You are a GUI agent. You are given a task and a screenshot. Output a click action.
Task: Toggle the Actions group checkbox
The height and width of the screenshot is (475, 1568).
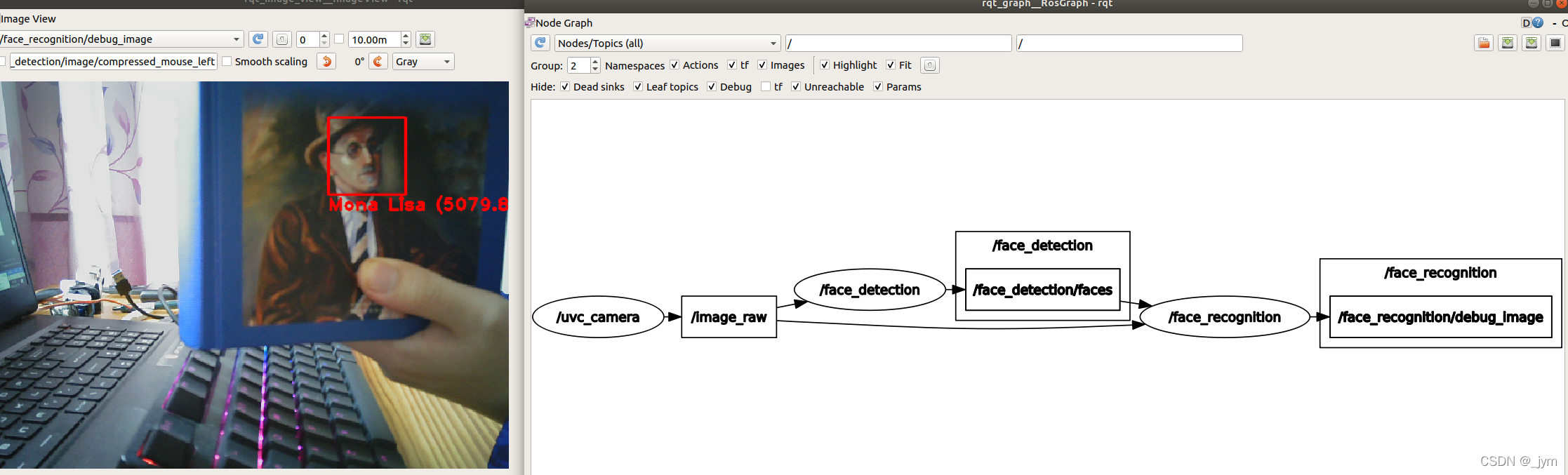pyautogui.click(x=675, y=65)
